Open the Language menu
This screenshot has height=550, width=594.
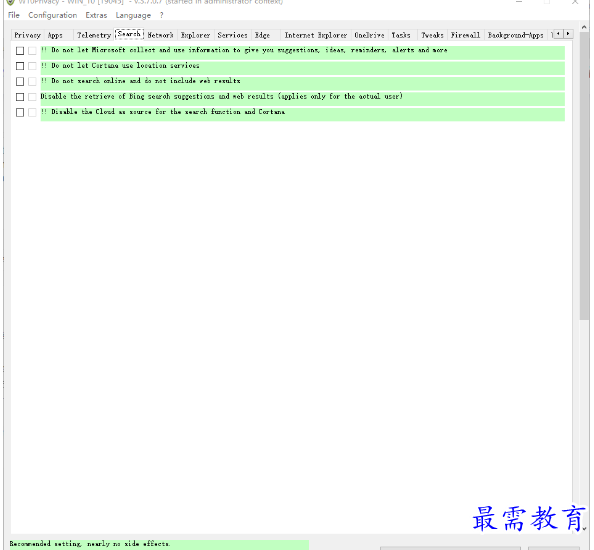pos(133,15)
